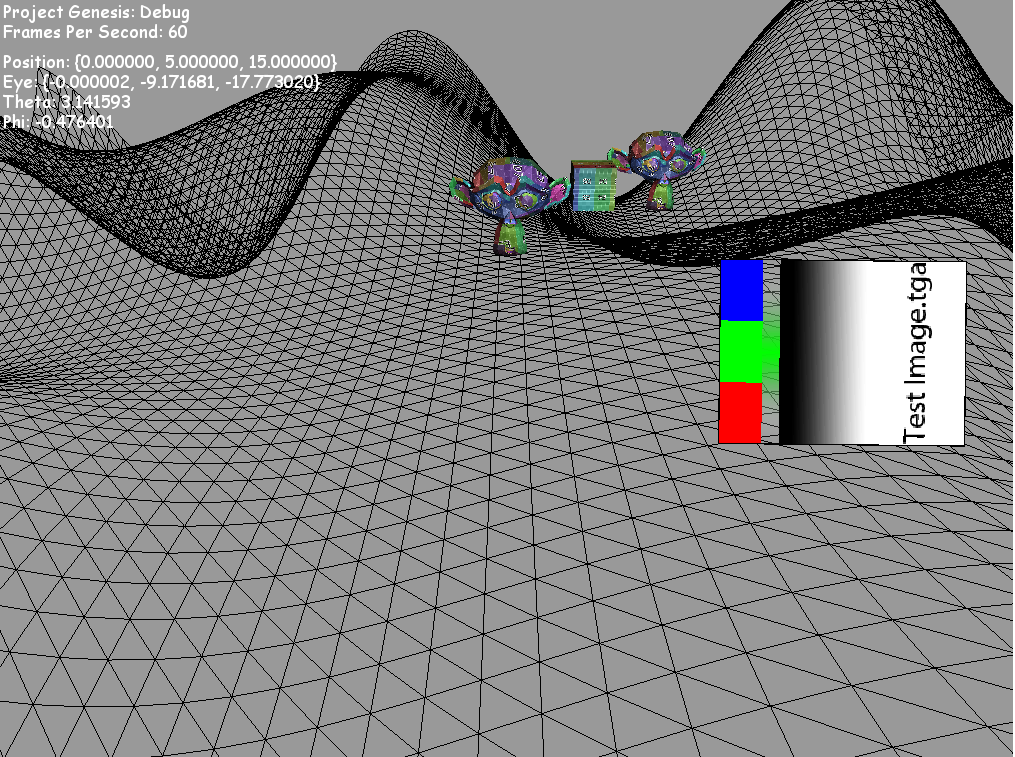This screenshot has width=1015, height=757.
Task: Click the rotated "Test Image.tga" label
Action: point(919,354)
